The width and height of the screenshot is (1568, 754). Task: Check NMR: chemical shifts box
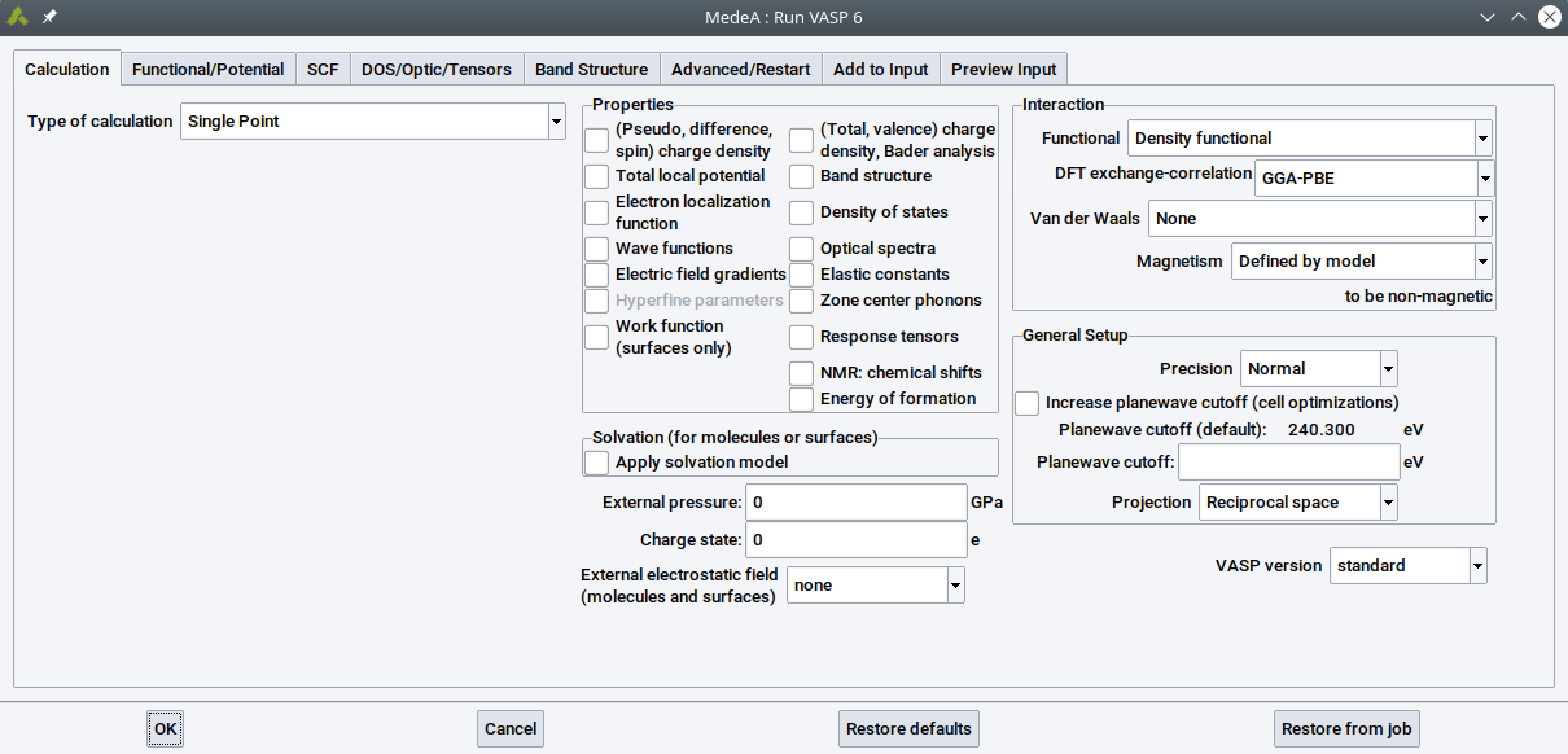point(801,373)
